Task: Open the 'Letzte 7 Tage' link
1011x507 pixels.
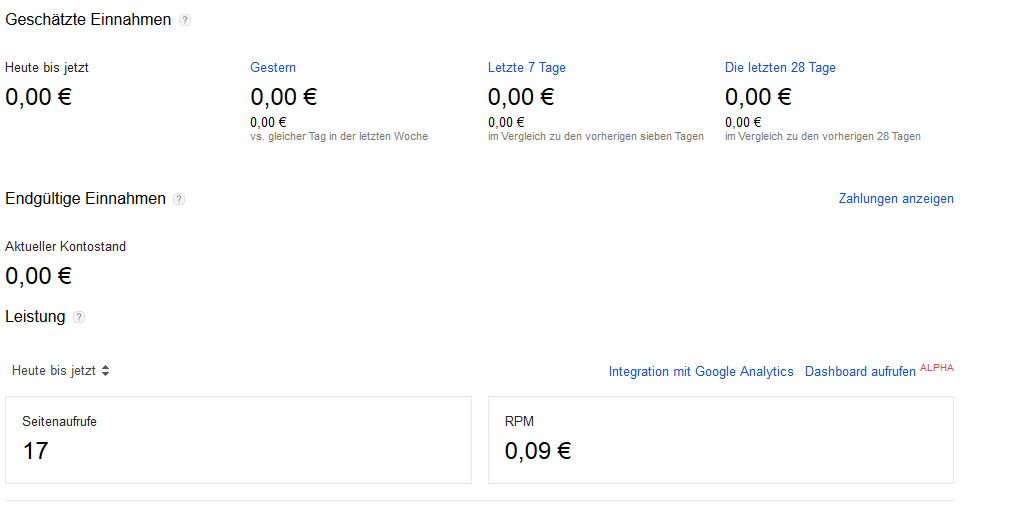Action: (527, 68)
